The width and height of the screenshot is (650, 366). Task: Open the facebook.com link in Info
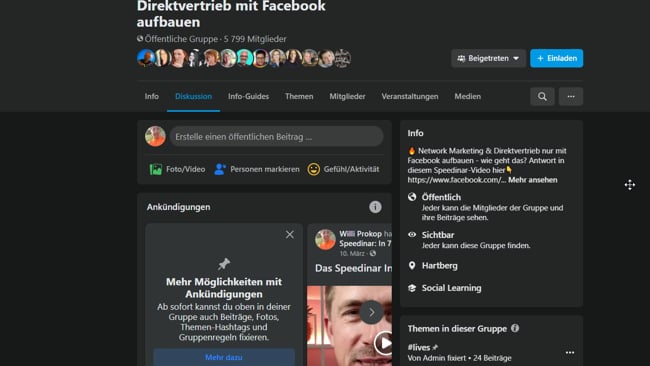456,180
